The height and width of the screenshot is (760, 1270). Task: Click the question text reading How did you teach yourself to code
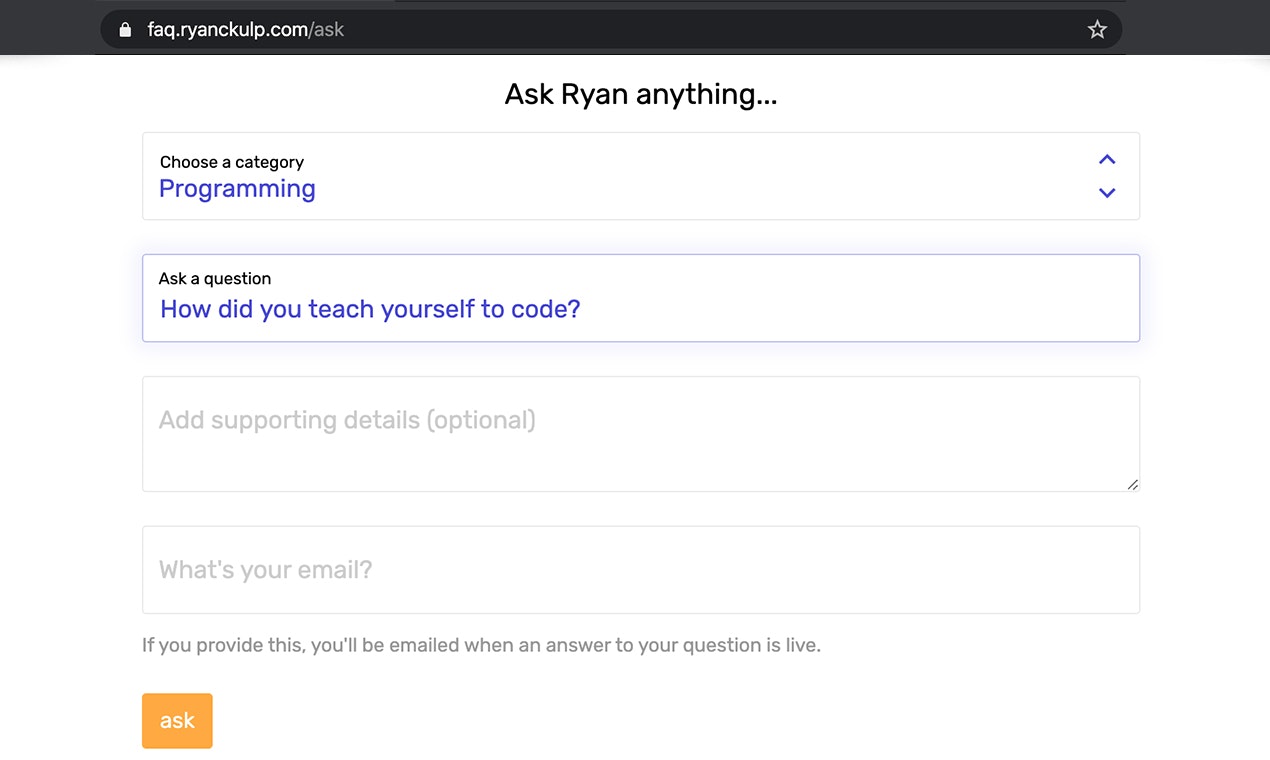[370, 309]
